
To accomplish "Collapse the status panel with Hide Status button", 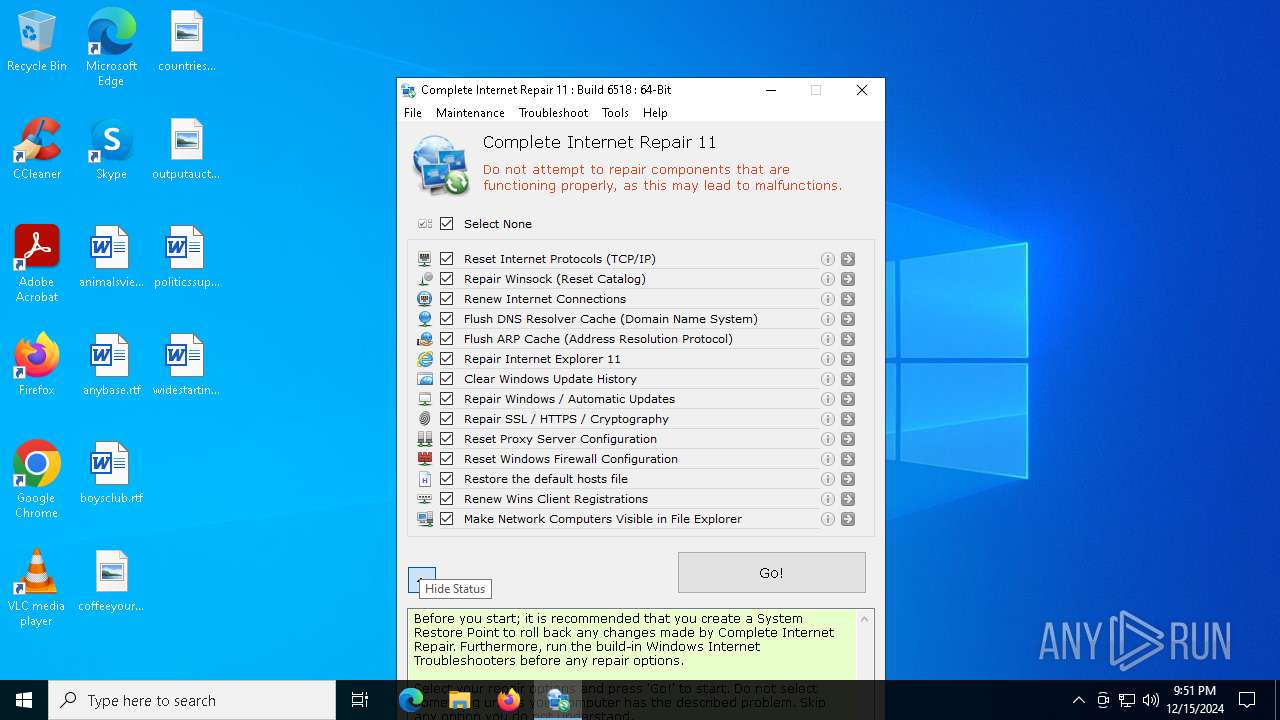I will [x=422, y=580].
